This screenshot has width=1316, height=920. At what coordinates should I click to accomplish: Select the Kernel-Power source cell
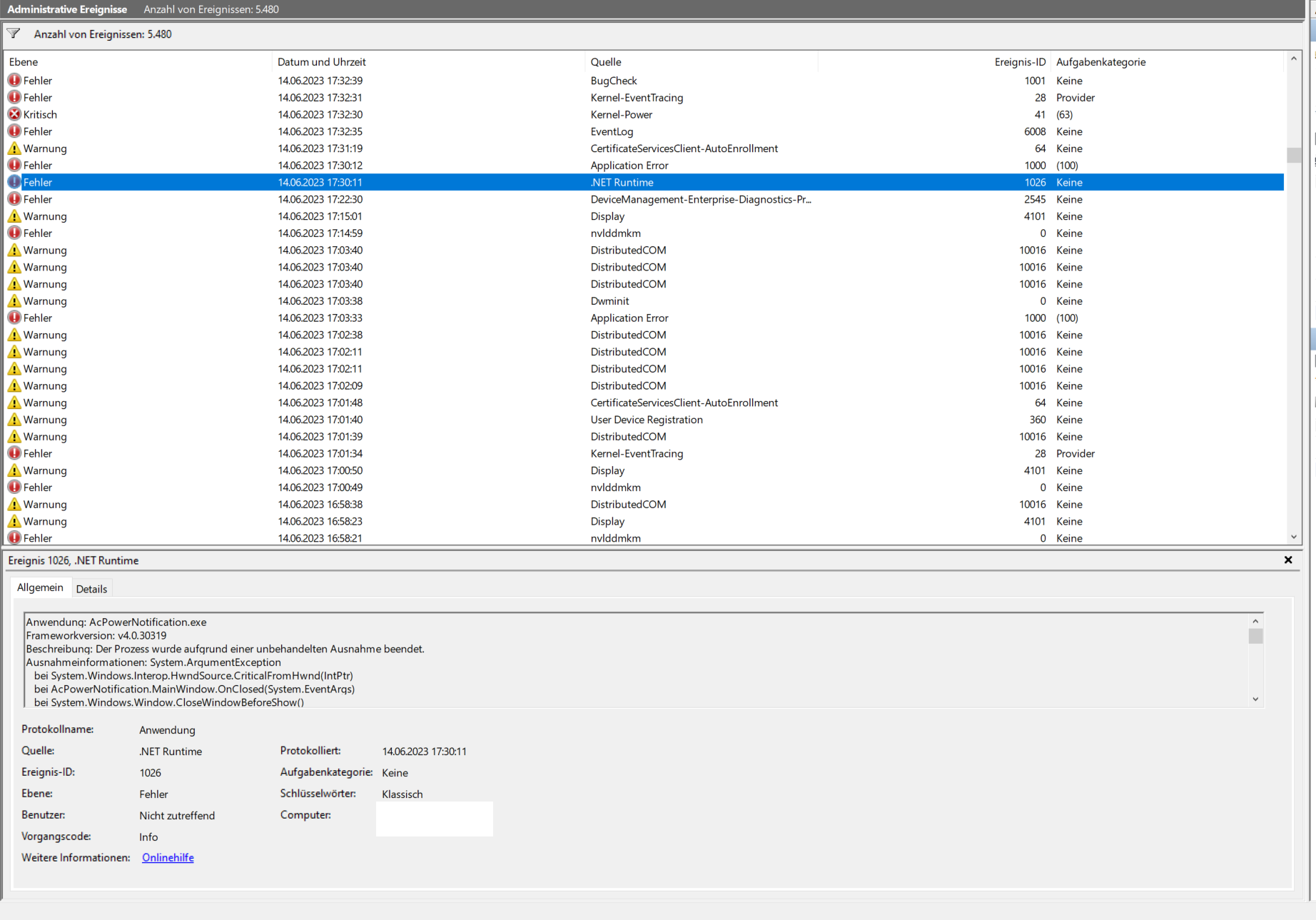(x=622, y=114)
